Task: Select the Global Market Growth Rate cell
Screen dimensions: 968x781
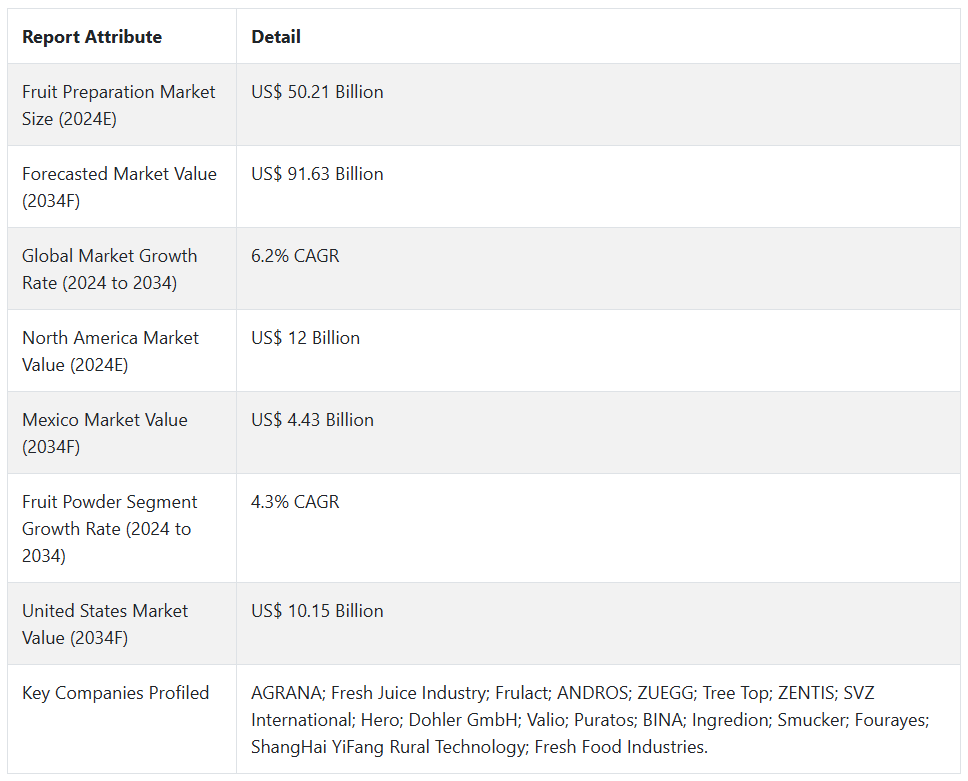Action: pyautogui.click(x=122, y=269)
